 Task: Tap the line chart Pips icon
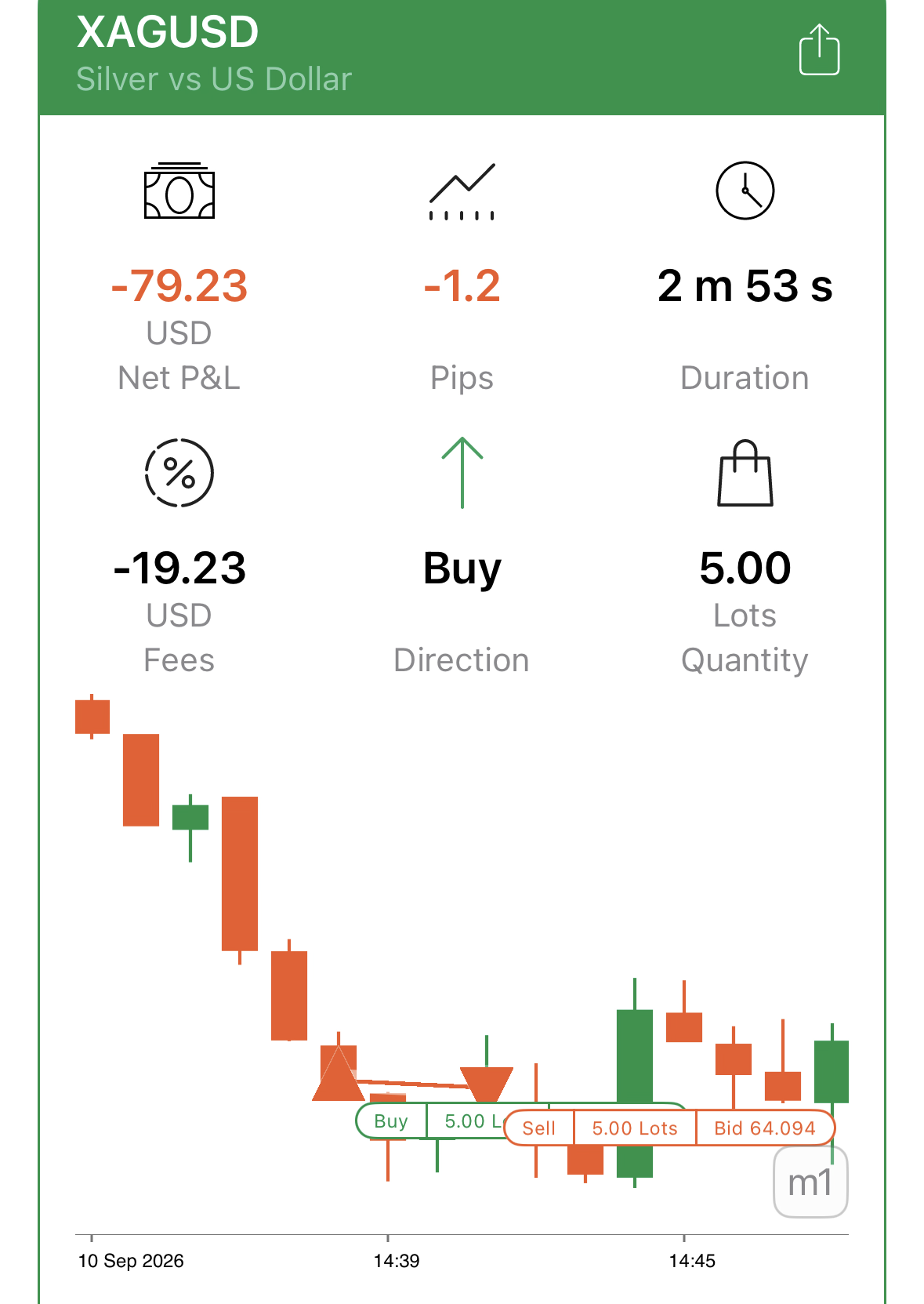tap(462, 191)
